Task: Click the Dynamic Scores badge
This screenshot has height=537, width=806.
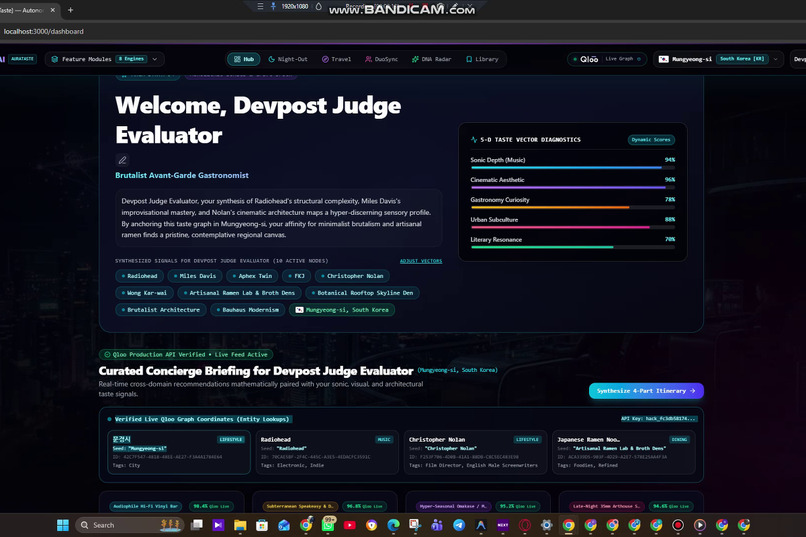Action: [651, 140]
